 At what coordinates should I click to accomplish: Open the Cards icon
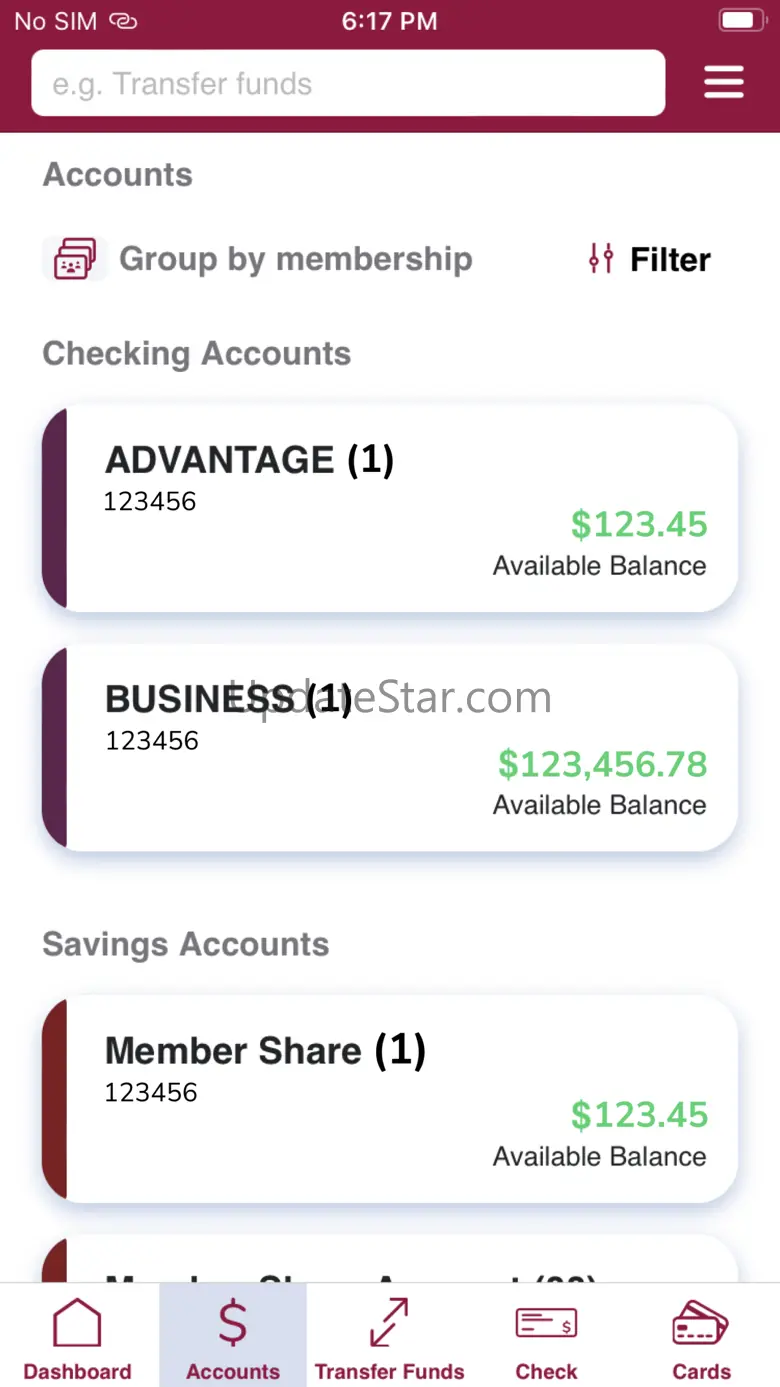pyautogui.click(x=701, y=1323)
